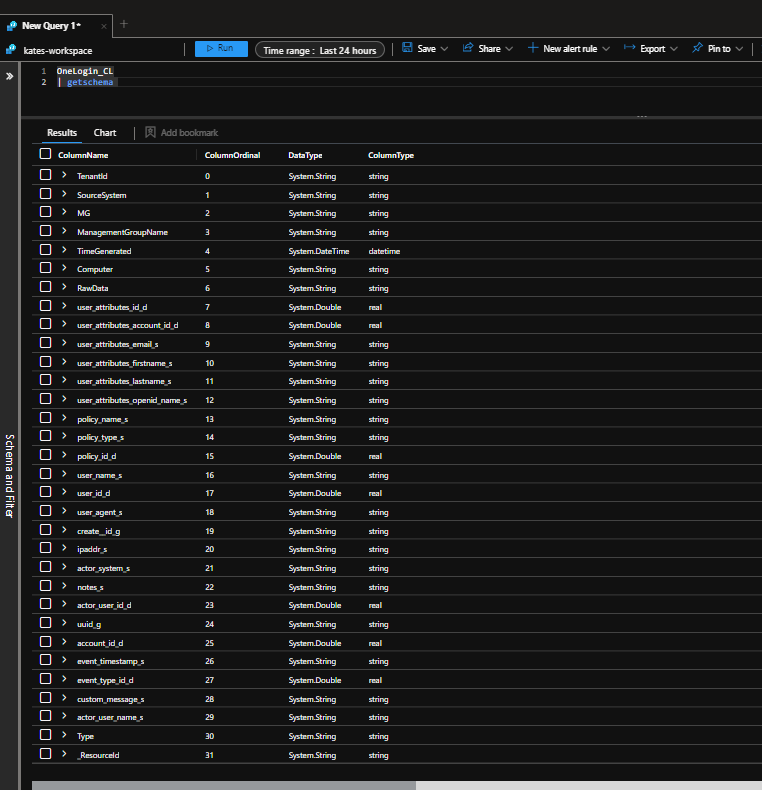Viewport: 762px width, 790px height.
Task: Expand the user_attributes_email_s row
Action: [x=64, y=343]
